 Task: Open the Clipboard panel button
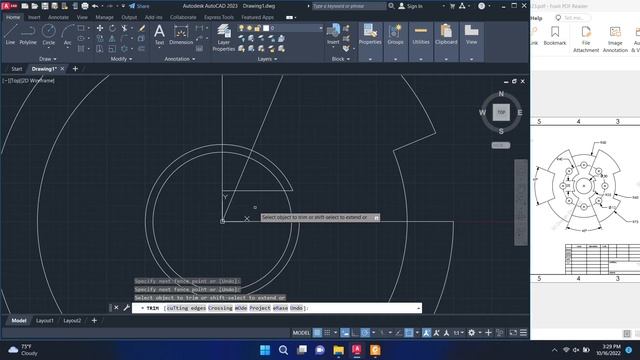446,34
